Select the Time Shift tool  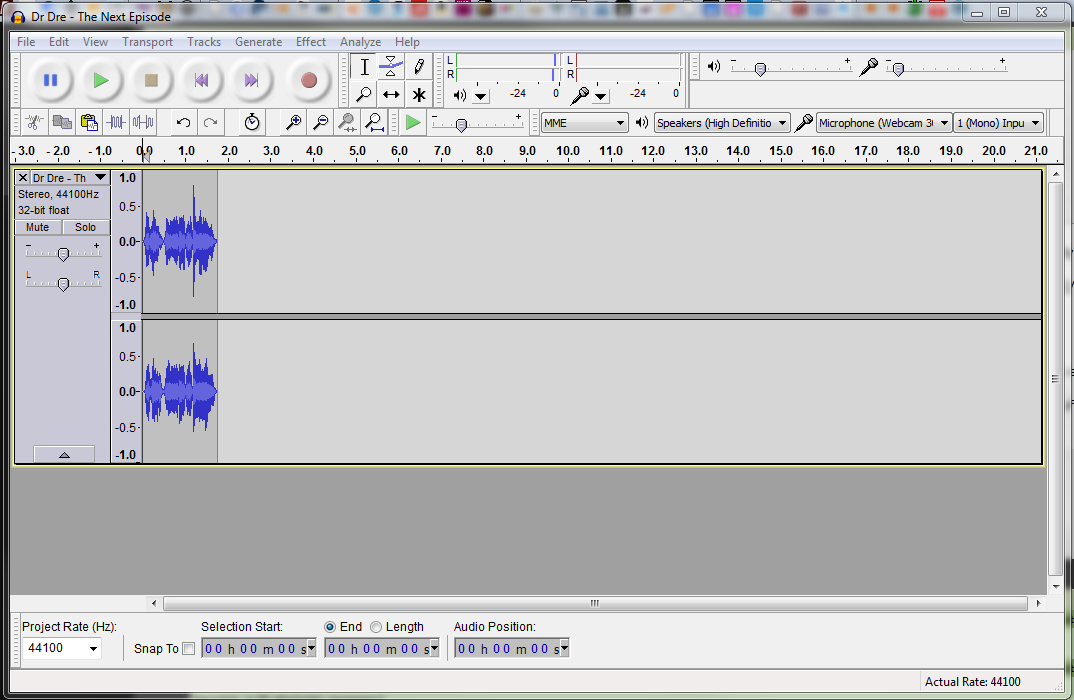point(391,94)
